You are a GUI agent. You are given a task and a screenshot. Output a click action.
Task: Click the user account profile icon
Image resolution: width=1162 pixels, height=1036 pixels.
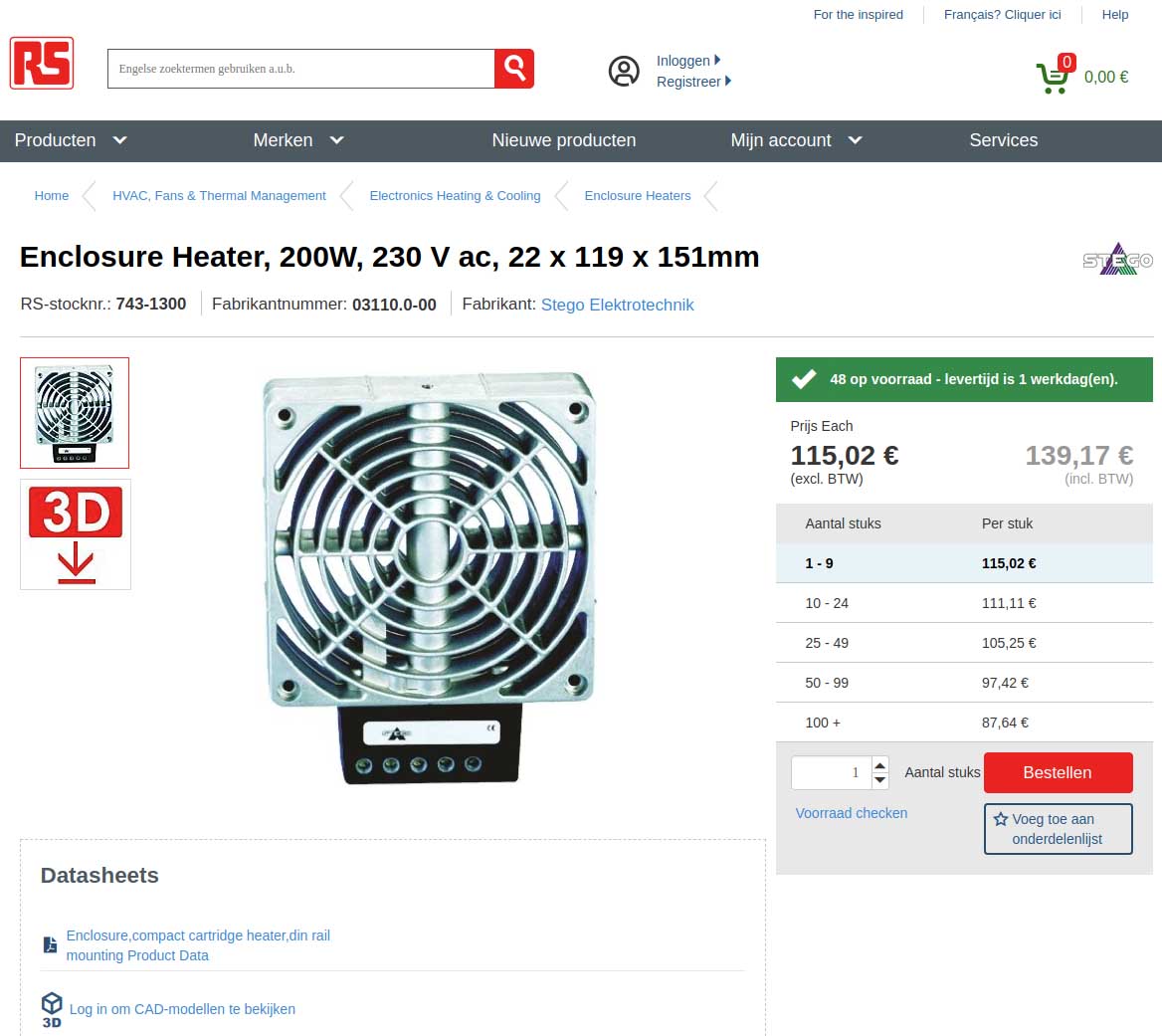pos(624,71)
